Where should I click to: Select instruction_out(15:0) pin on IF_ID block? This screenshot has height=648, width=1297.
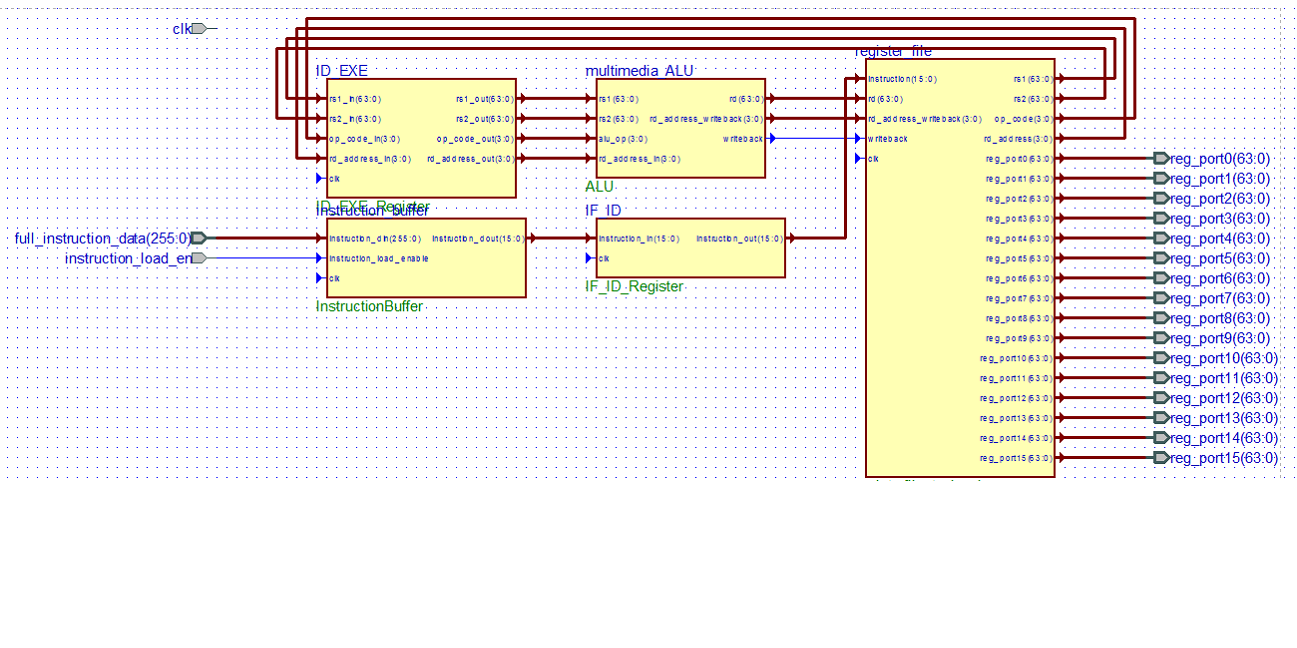[x=739, y=239]
